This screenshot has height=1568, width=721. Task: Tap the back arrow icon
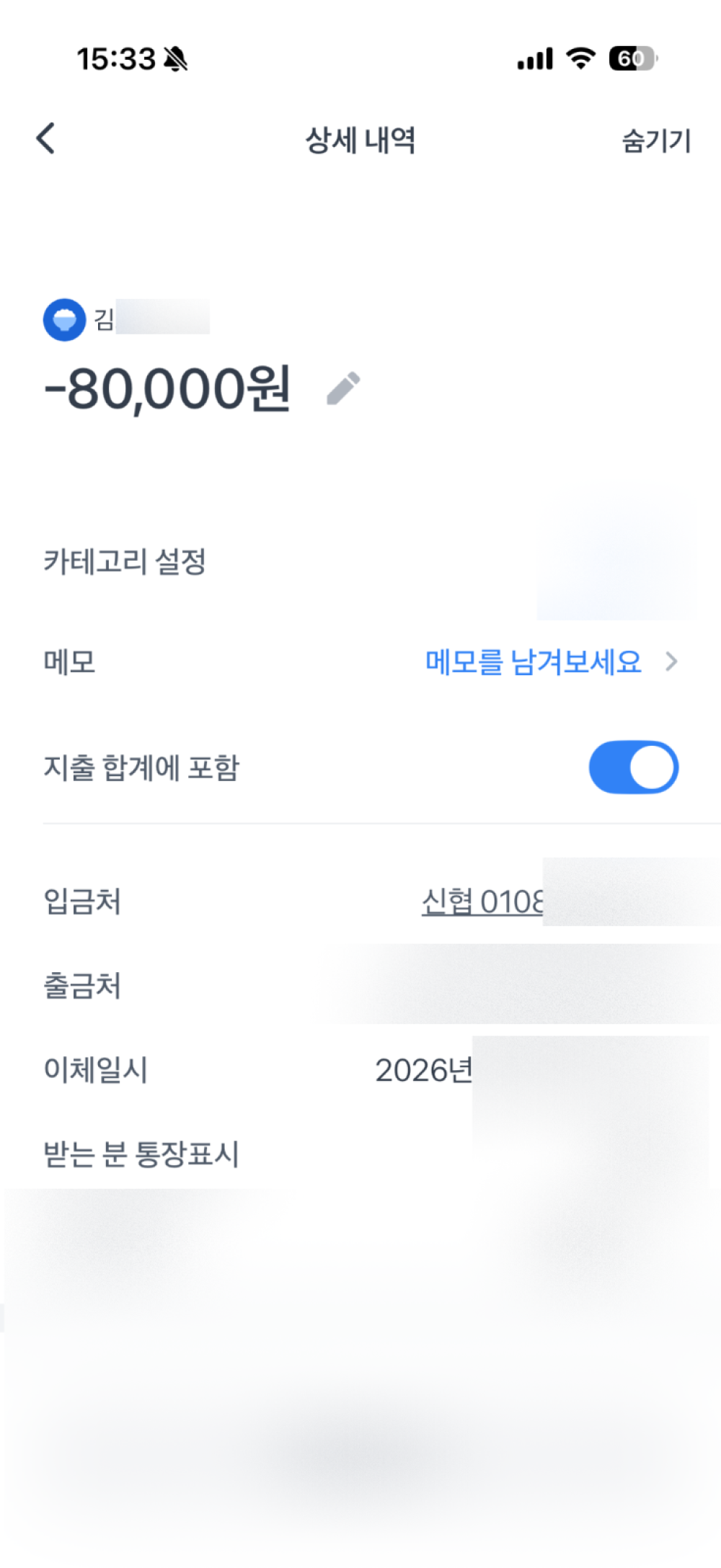pyautogui.click(x=46, y=138)
